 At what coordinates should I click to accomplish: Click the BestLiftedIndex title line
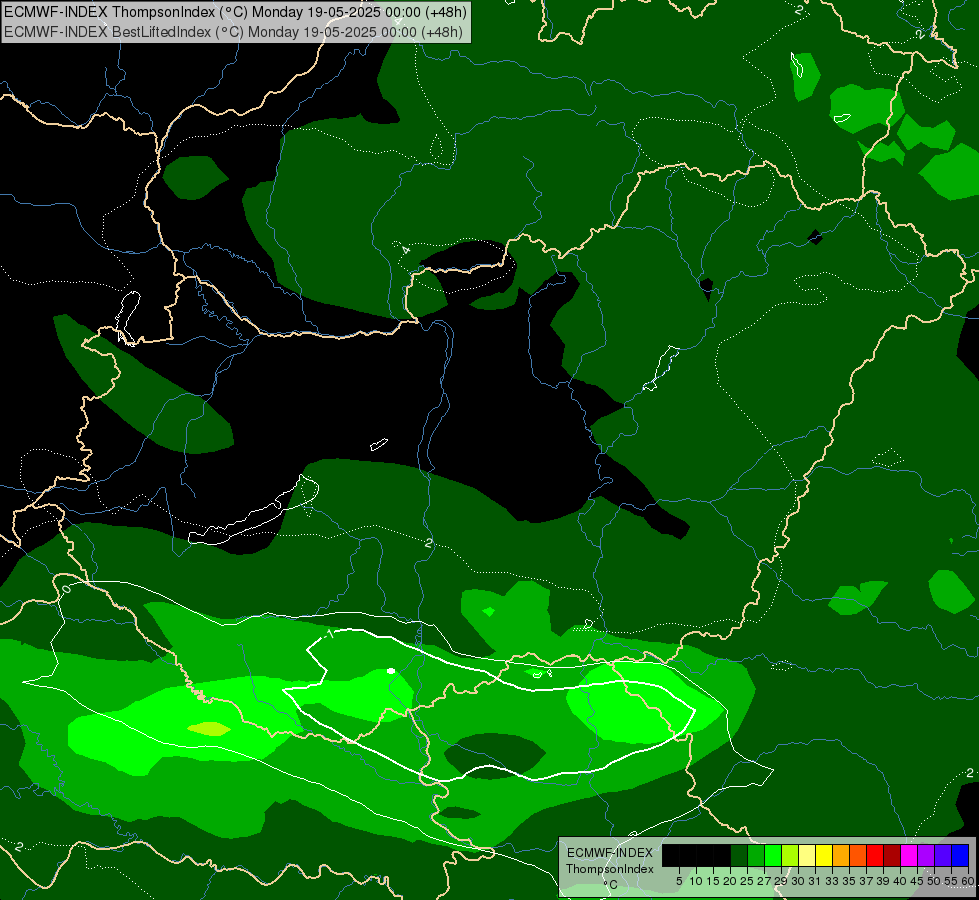click(x=234, y=31)
